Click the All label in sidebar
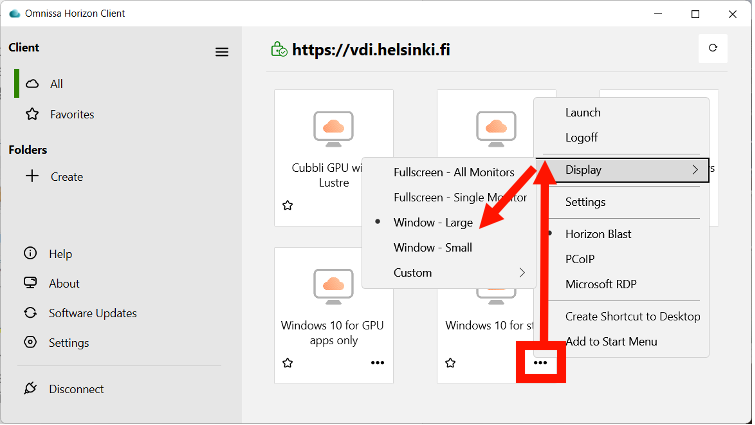755x425 pixels. click(x=56, y=84)
